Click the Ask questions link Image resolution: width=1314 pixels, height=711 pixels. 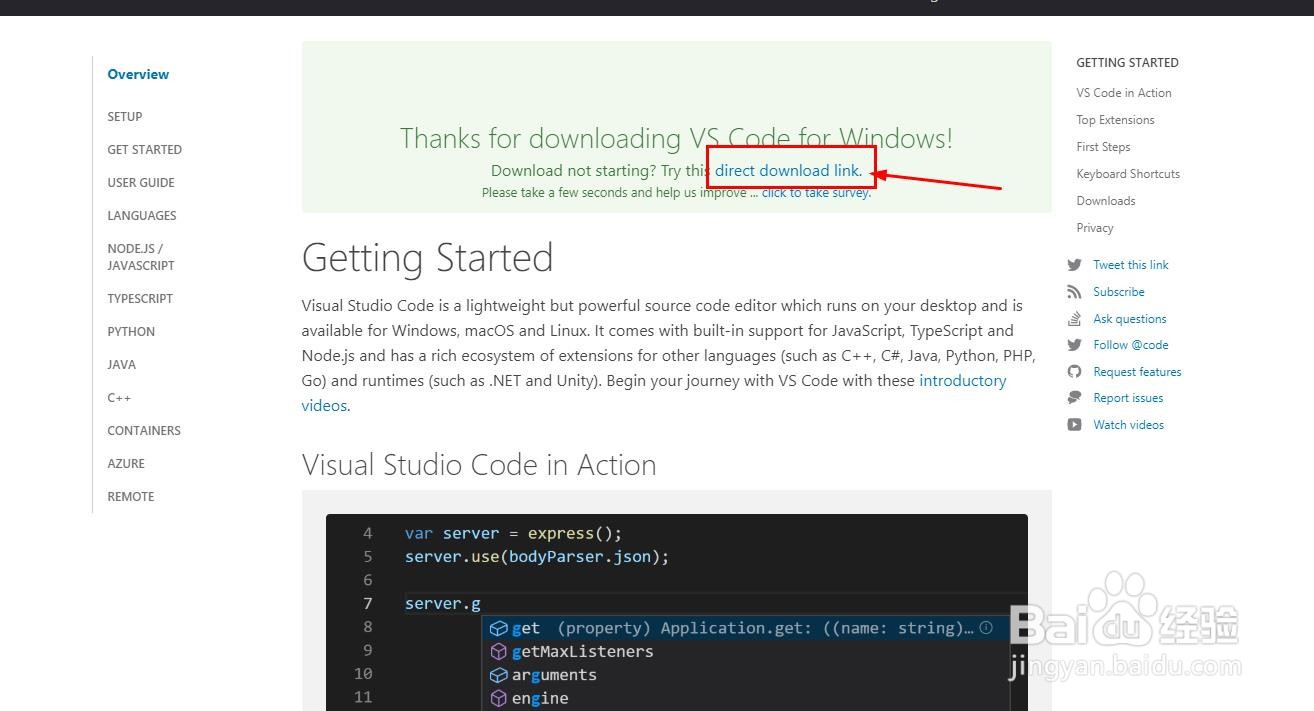[x=1130, y=319]
